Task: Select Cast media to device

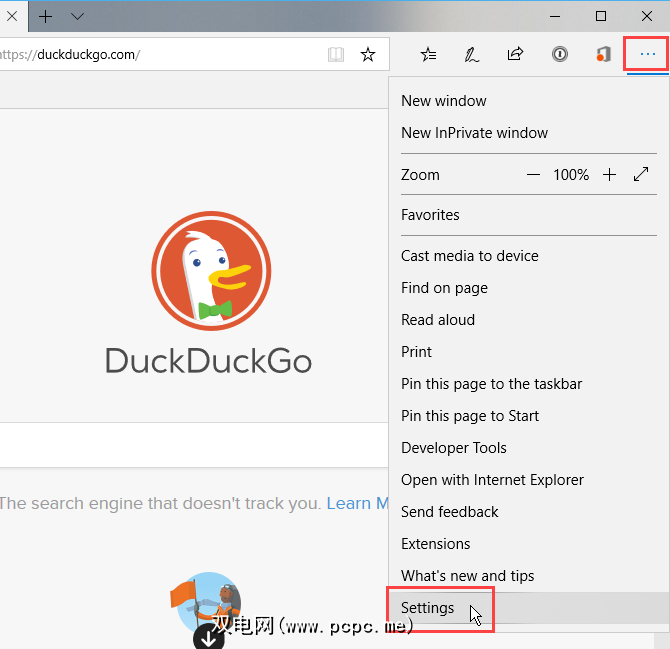Action: pos(528,256)
